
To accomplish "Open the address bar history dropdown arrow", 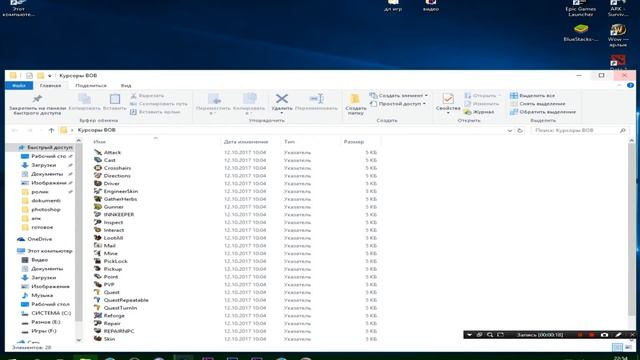I will point(510,131).
